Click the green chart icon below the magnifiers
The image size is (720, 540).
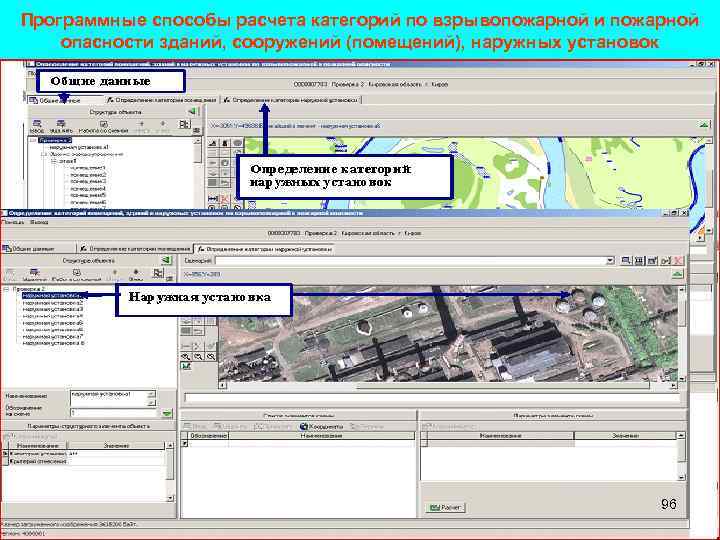coord(186,366)
